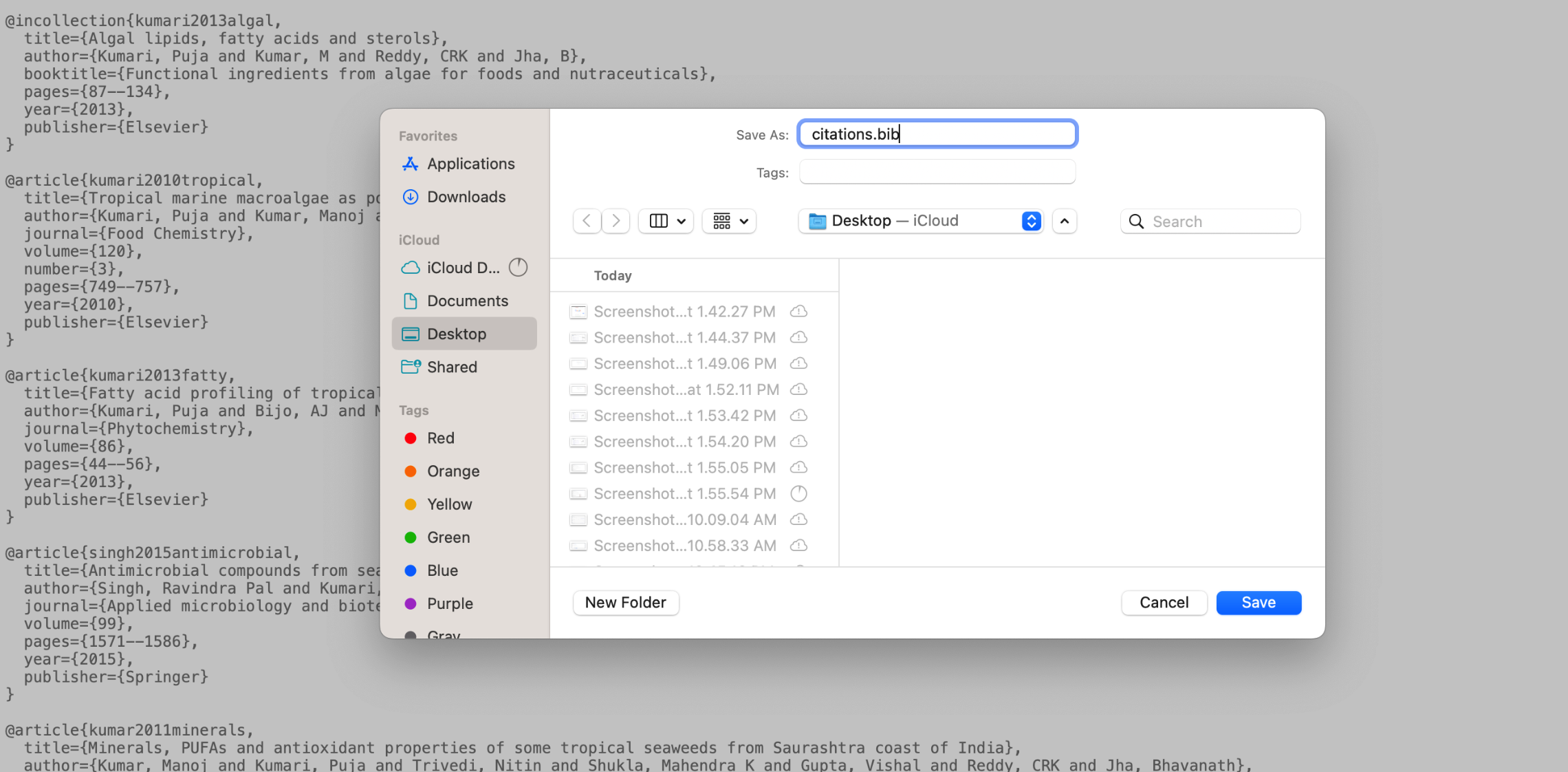Click @article{kumari2013fatty entry in editor
Image resolution: width=1568 pixels, height=772 pixels.
(x=120, y=376)
